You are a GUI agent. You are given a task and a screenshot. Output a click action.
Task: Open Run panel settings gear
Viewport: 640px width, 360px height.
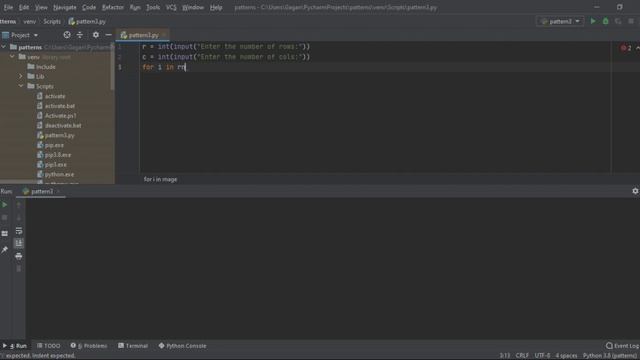click(635, 191)
